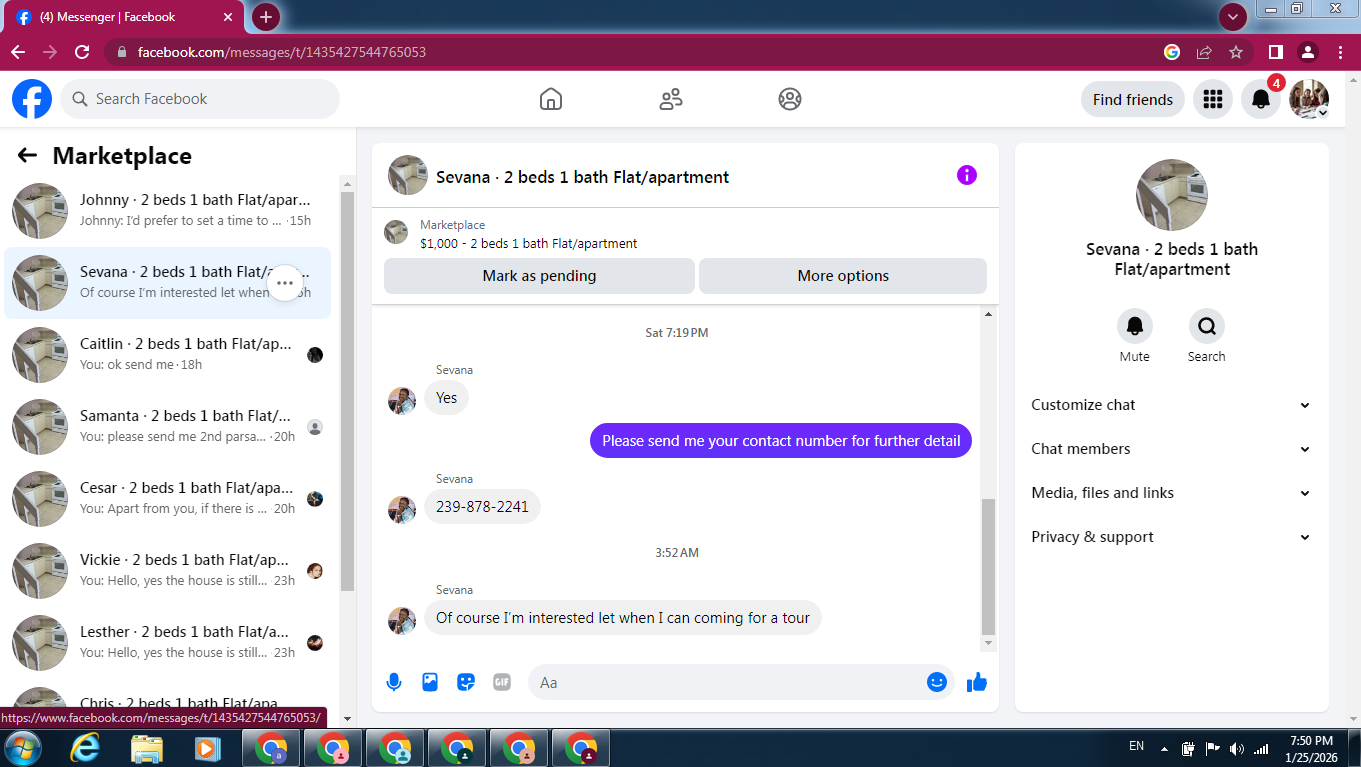Click the purple 'Please send me your contact number' message

tap(781, 440)
